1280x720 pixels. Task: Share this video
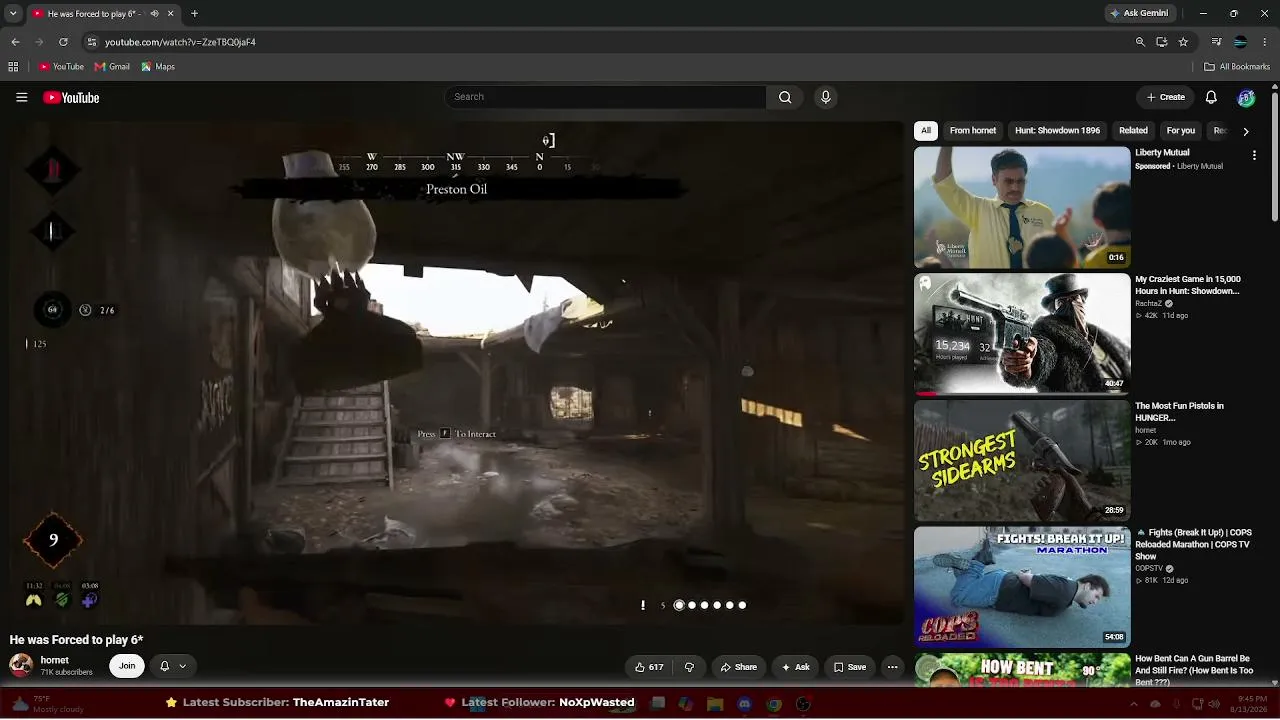point(739,667)
